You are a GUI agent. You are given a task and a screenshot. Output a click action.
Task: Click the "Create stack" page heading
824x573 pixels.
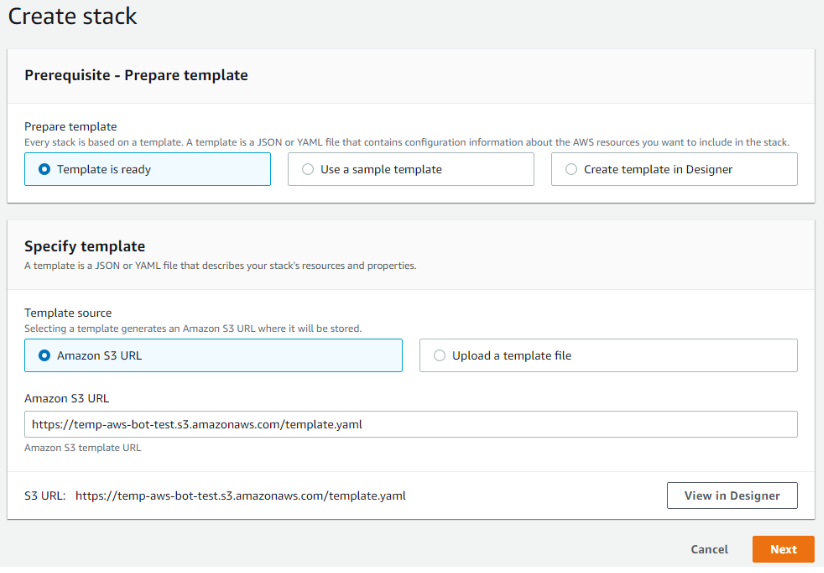pos(73,17)
